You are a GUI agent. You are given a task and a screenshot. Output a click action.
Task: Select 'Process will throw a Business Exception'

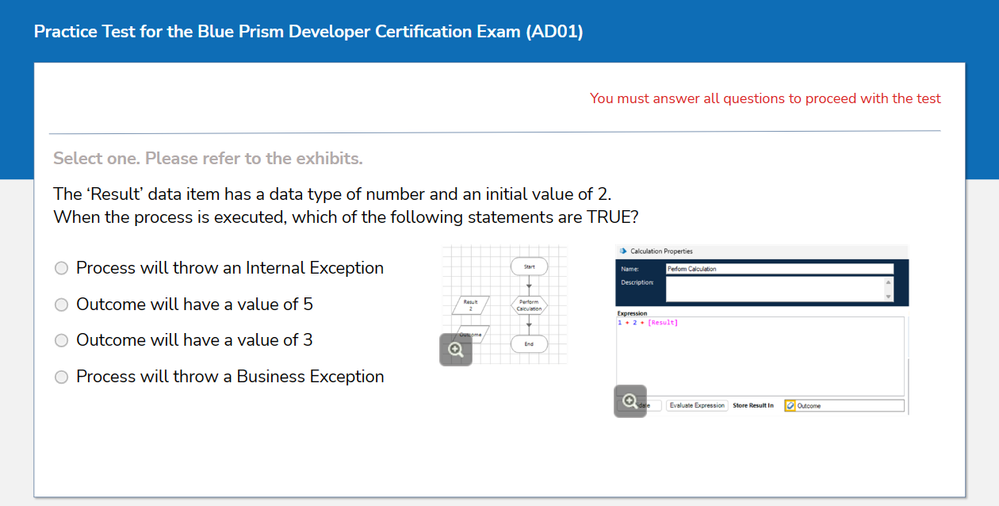pyautogui.click(x=62, y=377)
